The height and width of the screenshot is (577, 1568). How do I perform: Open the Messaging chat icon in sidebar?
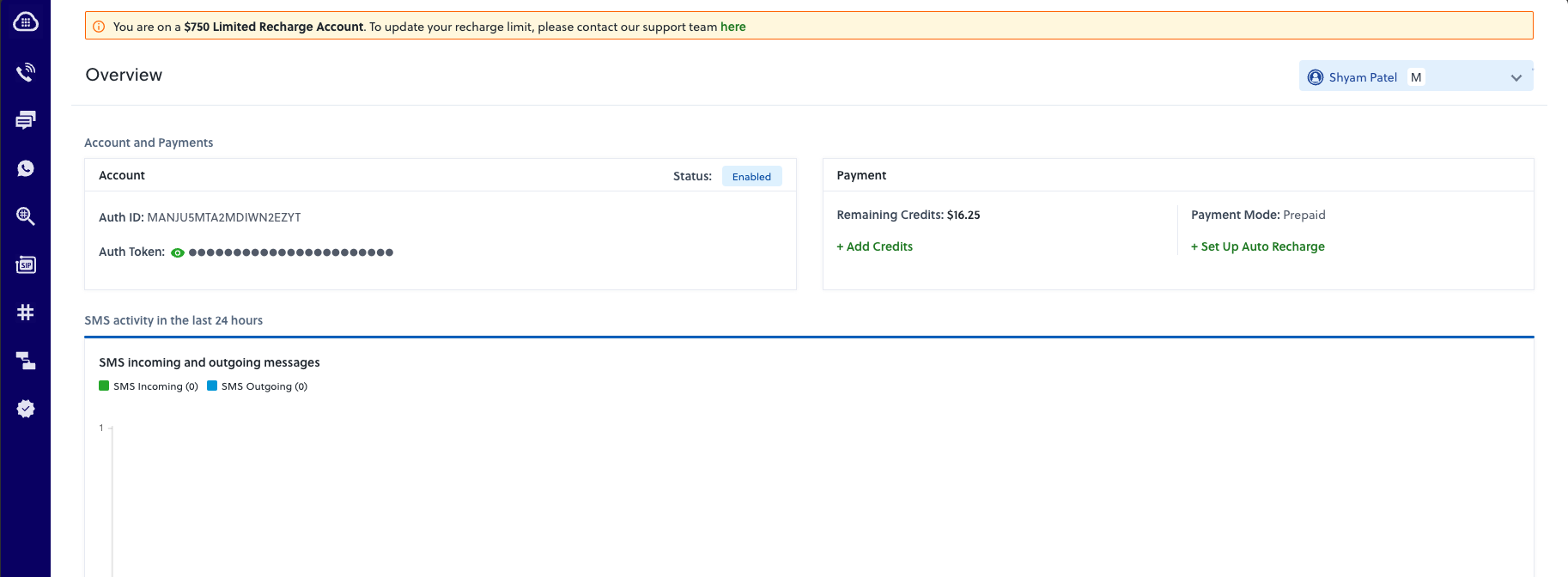(x=26, y=120)
